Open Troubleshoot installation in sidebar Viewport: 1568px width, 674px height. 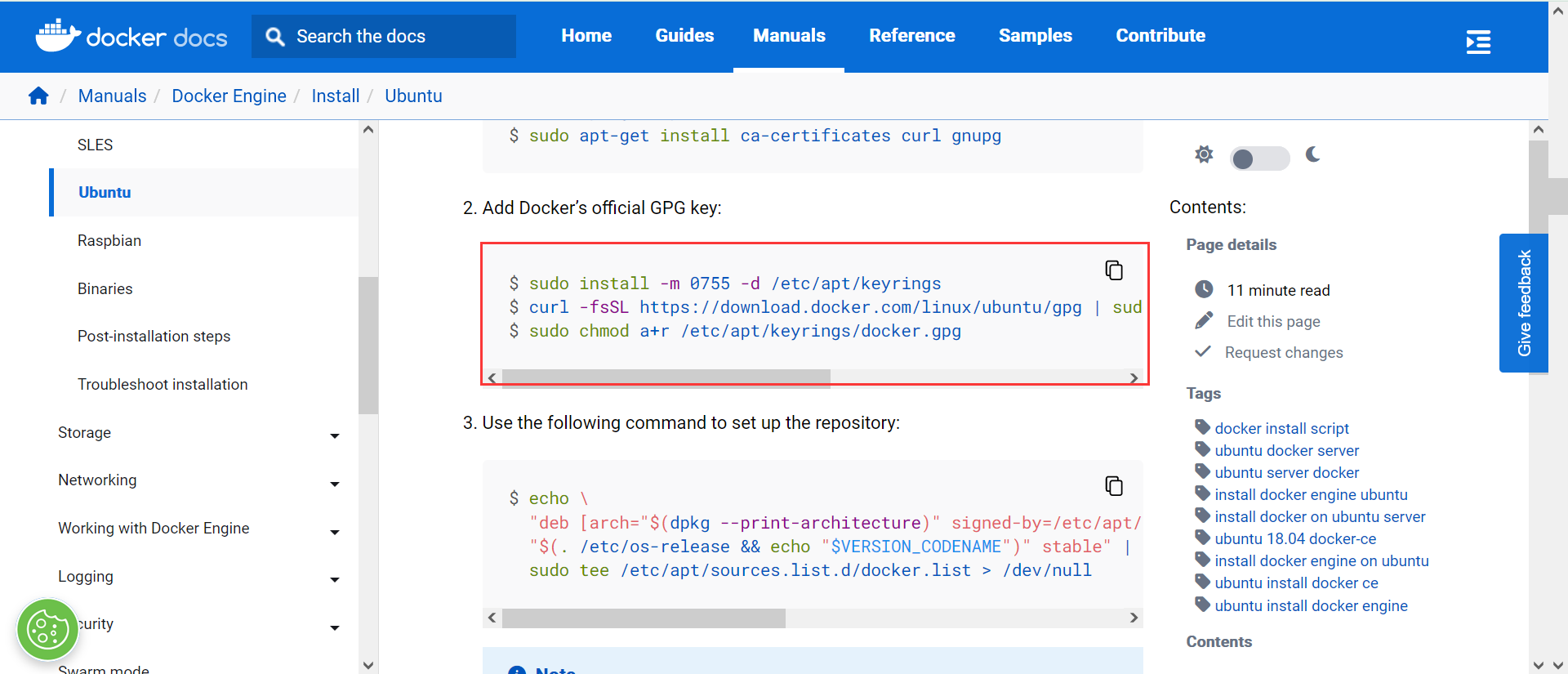163,384
